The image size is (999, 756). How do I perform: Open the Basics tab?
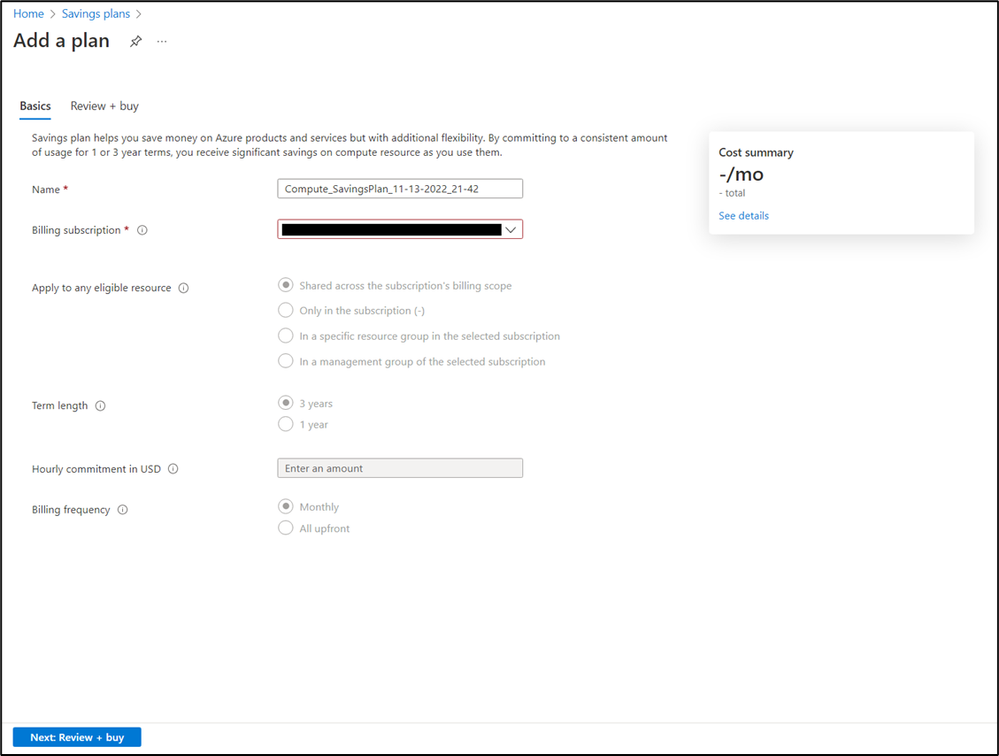[35, 106]
